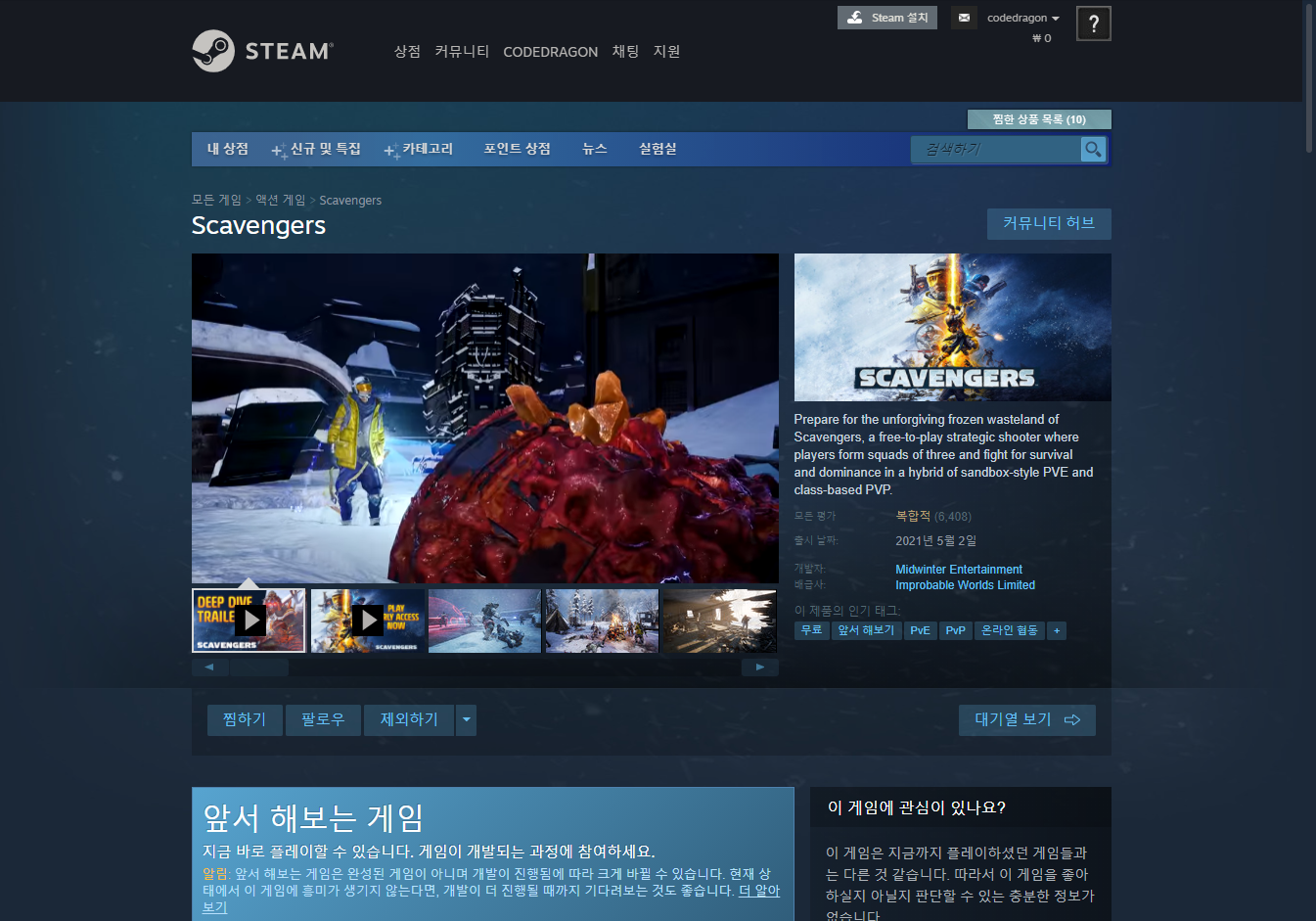Click the release date 2021년 5월 2일
This screenshot has width=1316, height=921.
pos(935,540)
